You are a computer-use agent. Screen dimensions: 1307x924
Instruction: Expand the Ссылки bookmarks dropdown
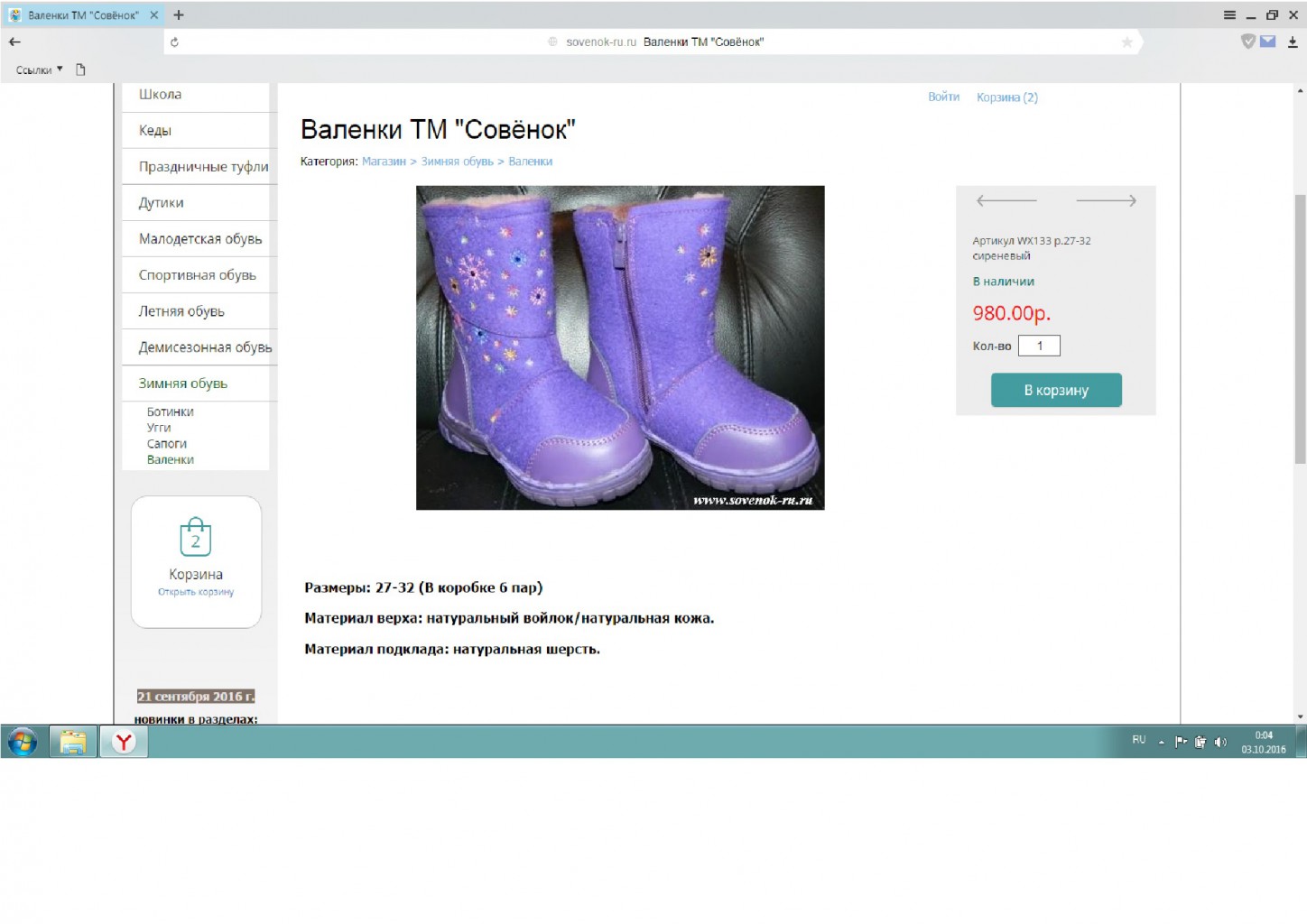[40, 69]
